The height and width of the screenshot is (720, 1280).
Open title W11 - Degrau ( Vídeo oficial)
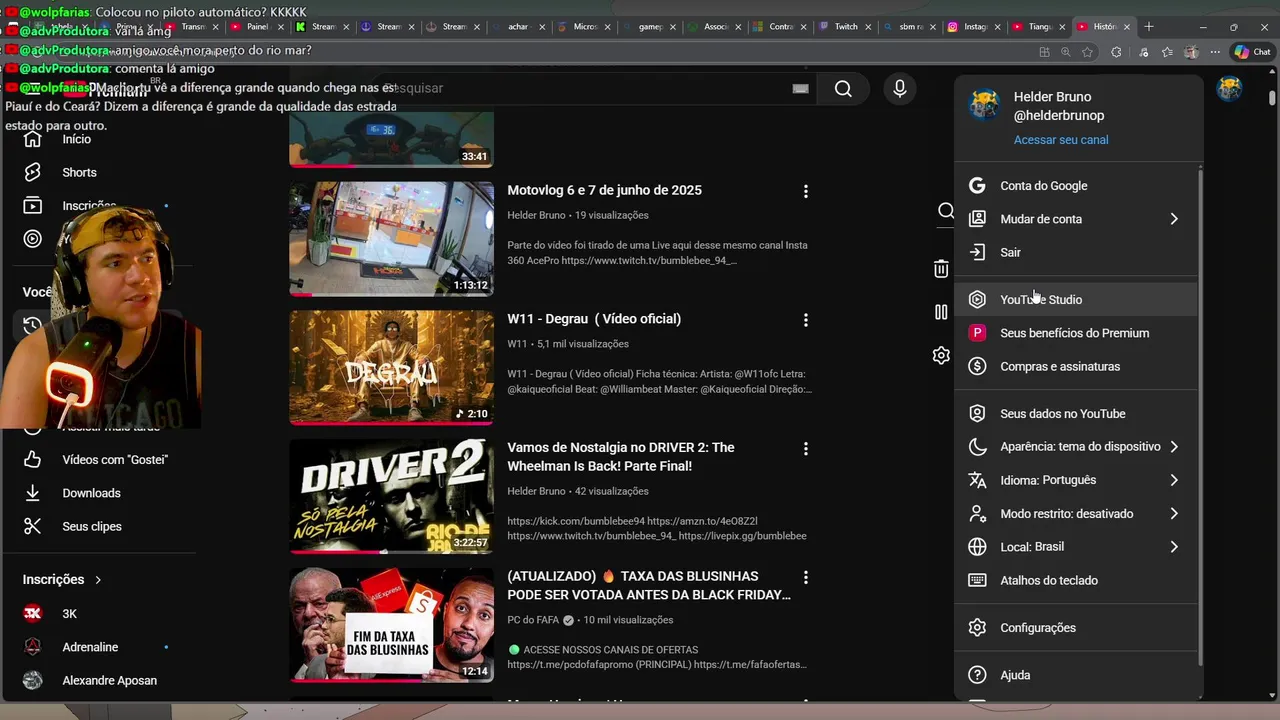pyautogui.click(x=594, y=319)
